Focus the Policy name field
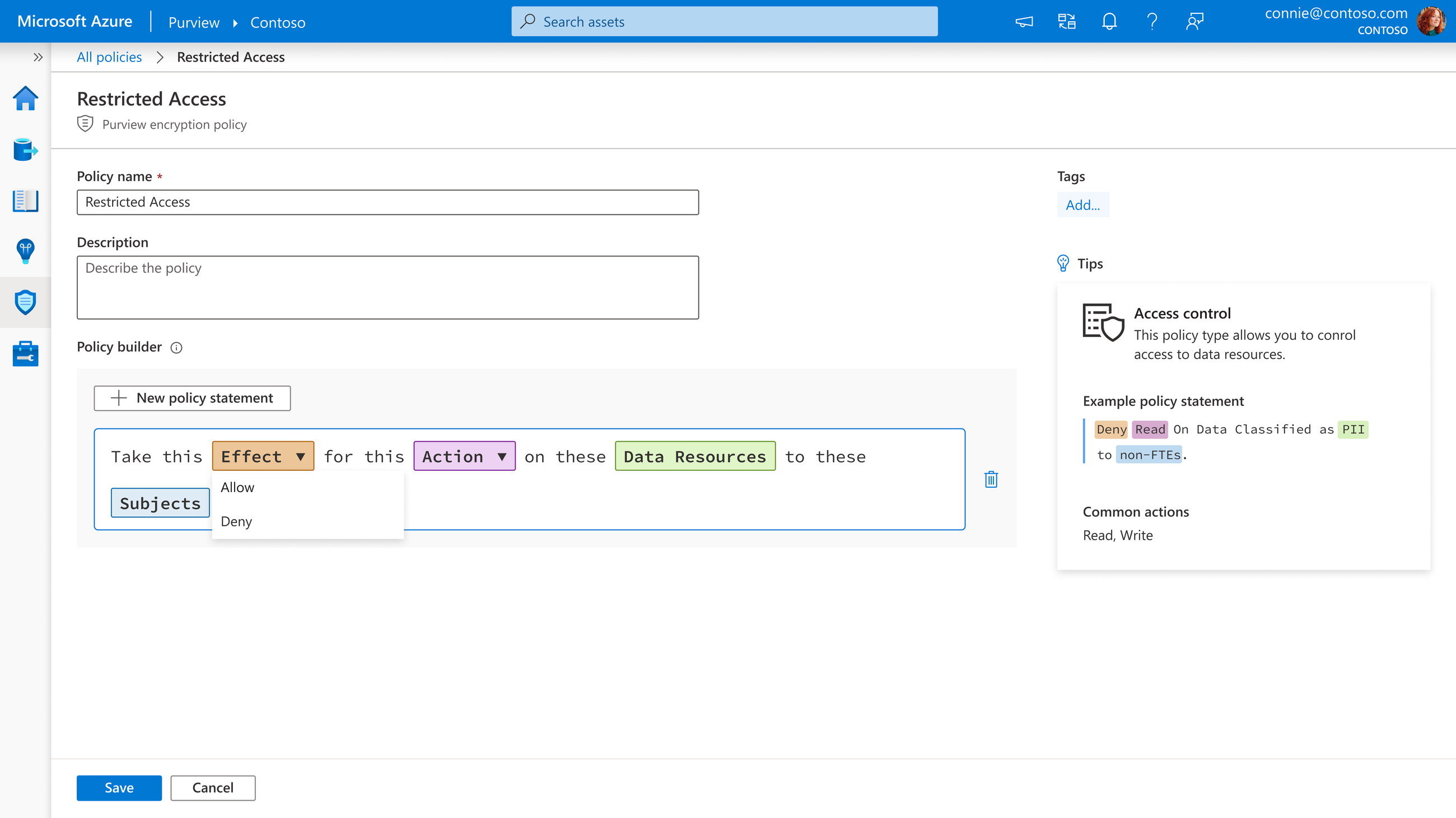Screen dimensions: 1456x818 tap(388, 202)
